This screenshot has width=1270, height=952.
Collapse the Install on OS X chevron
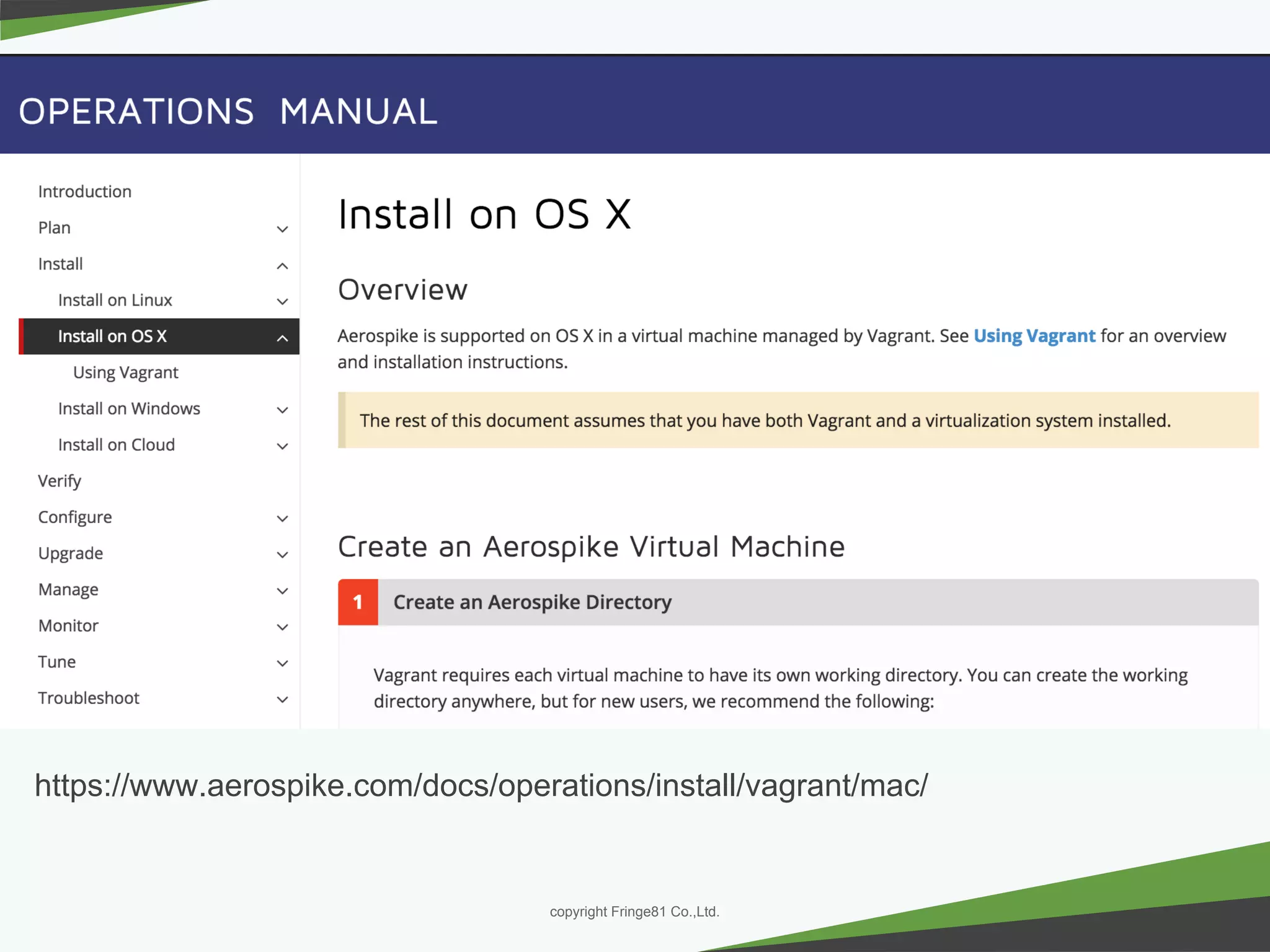[282, 338]
